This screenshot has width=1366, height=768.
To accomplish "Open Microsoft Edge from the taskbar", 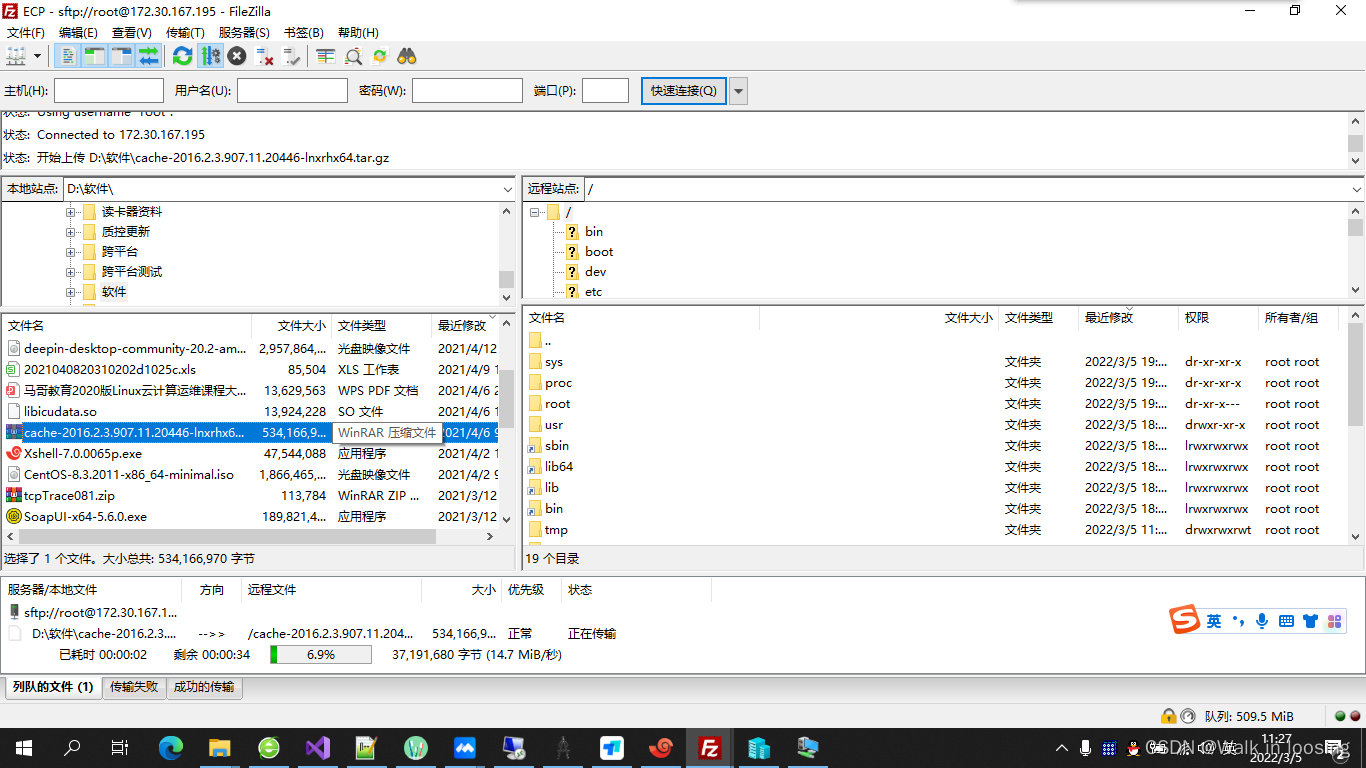I will pyautogui.click(x=172, y=747).
